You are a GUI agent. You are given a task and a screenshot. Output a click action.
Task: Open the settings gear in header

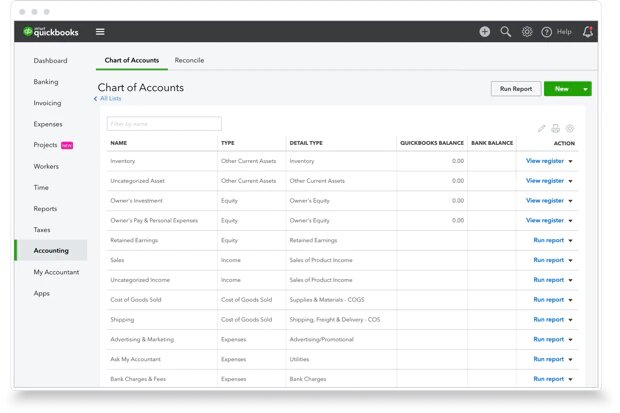527,32
